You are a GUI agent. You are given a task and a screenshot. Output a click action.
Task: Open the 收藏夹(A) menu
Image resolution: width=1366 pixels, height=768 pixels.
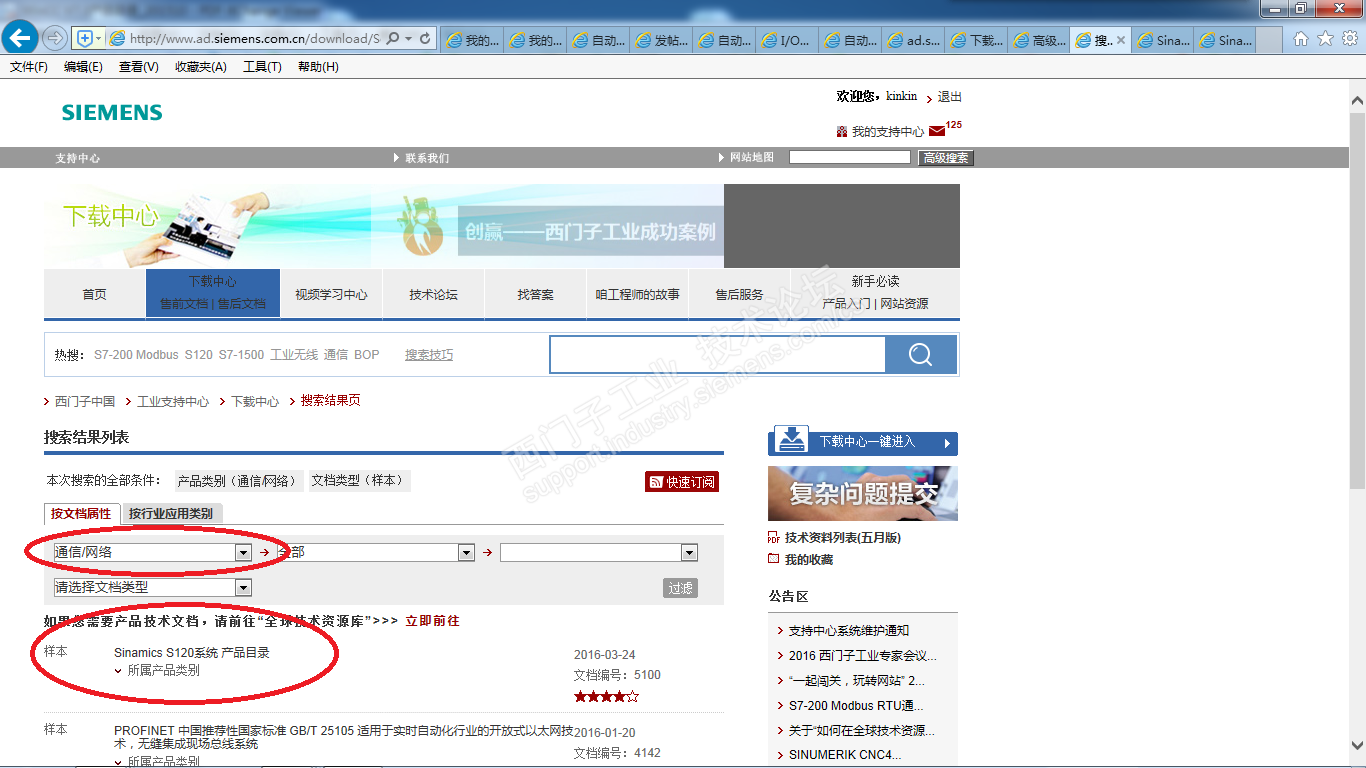click(201, 67)
